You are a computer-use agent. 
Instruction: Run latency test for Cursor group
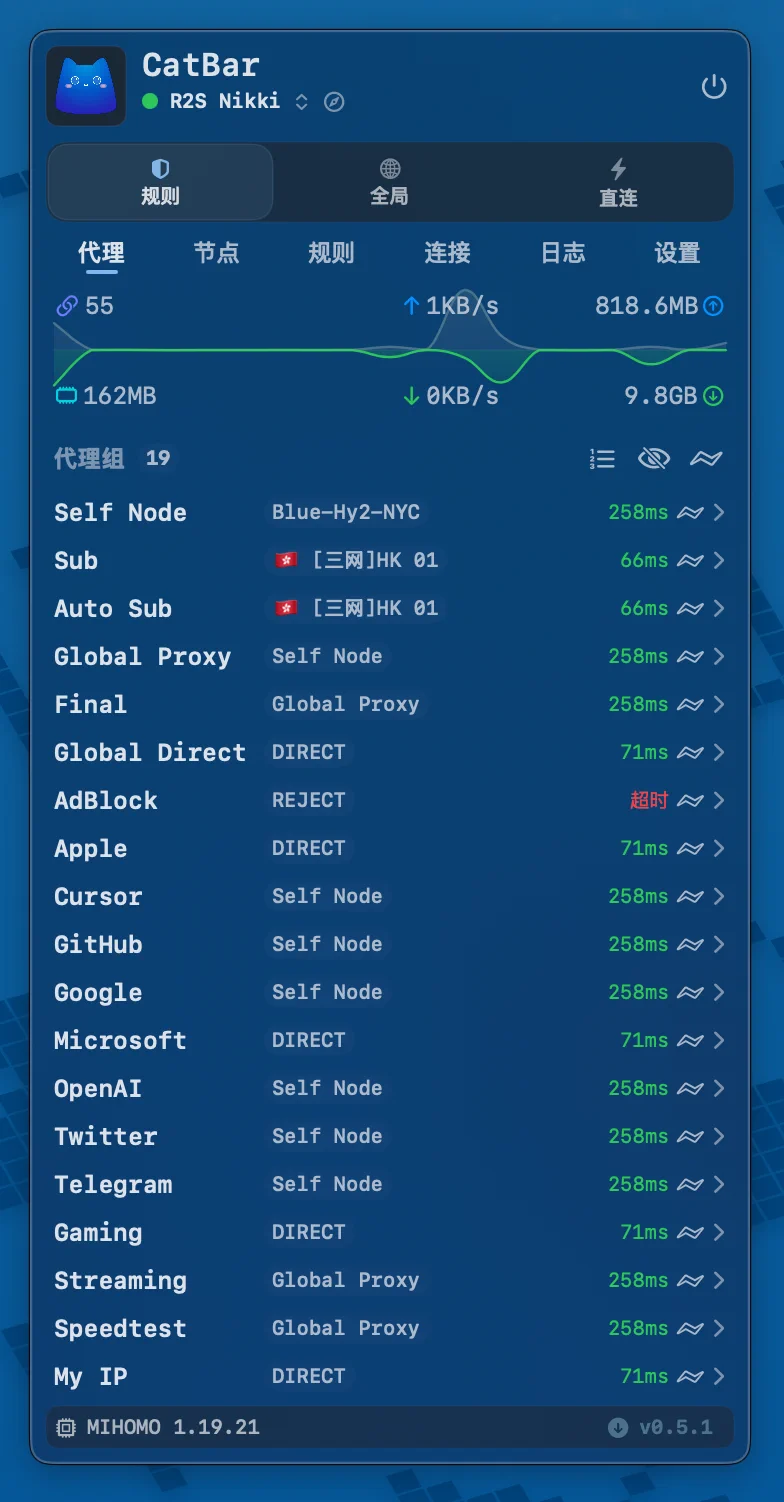point(690,897)
